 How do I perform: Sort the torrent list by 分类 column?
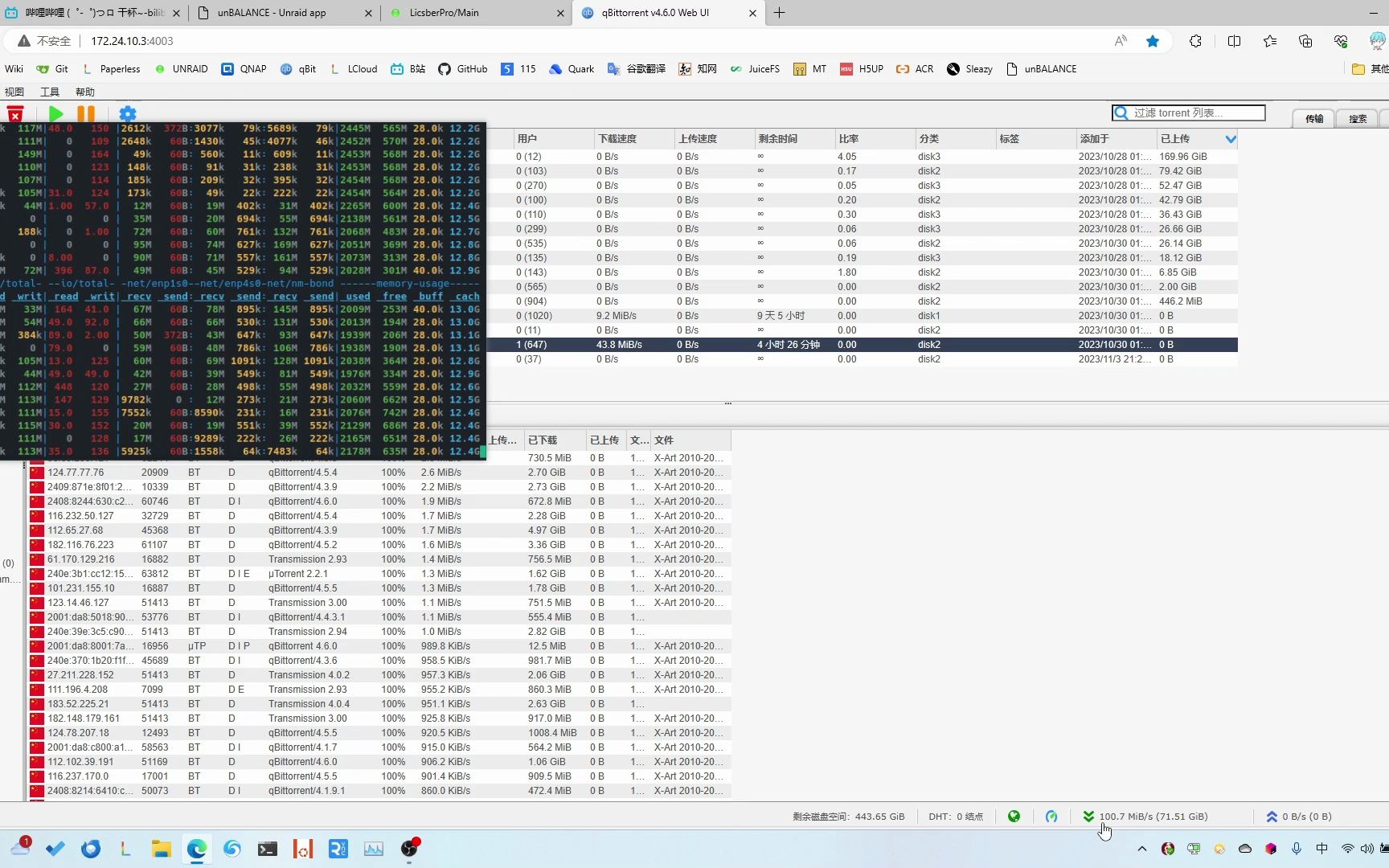[956, 139]
